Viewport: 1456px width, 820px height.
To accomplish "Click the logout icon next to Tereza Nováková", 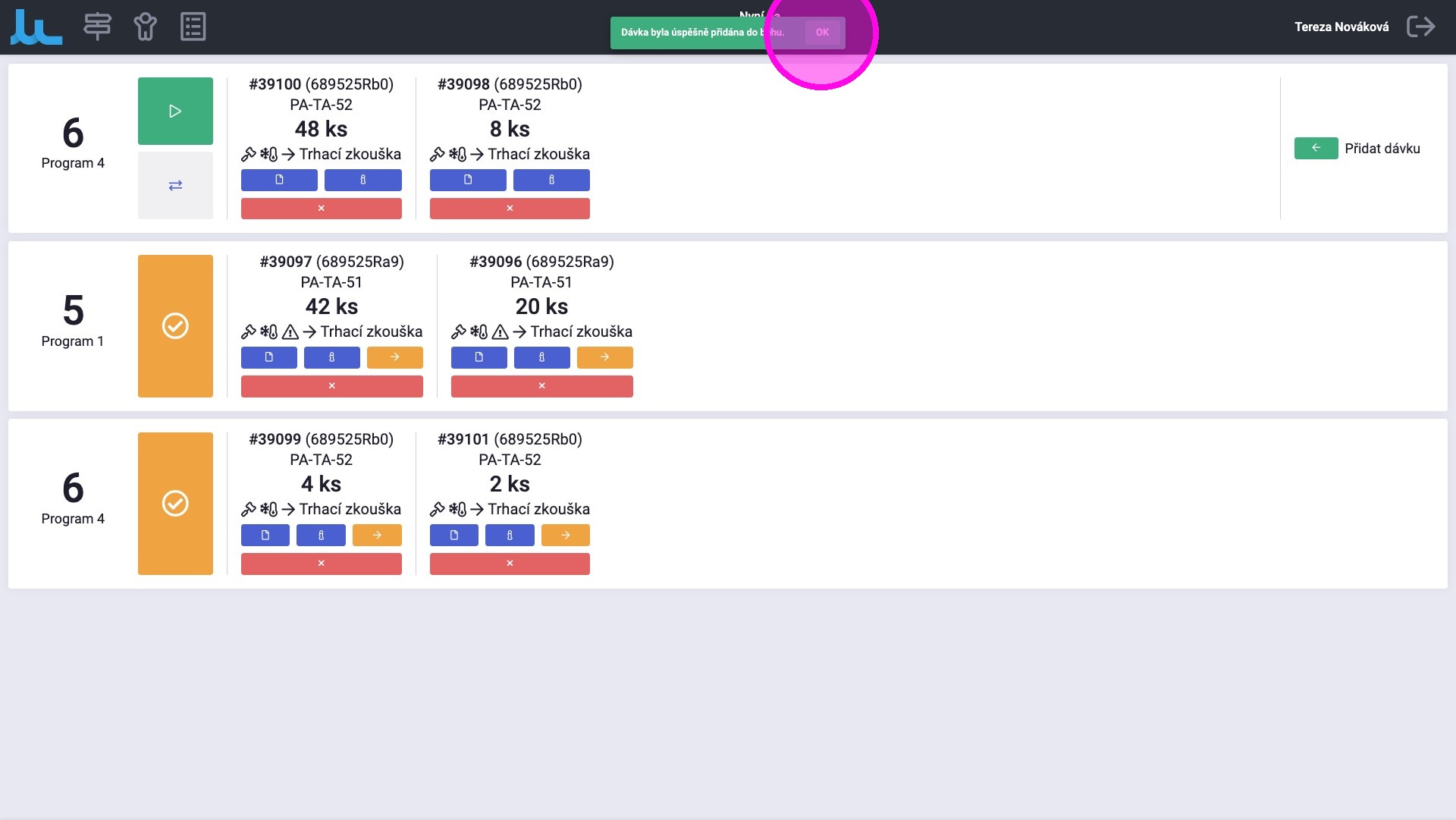I will click(x=1420, y=27).
